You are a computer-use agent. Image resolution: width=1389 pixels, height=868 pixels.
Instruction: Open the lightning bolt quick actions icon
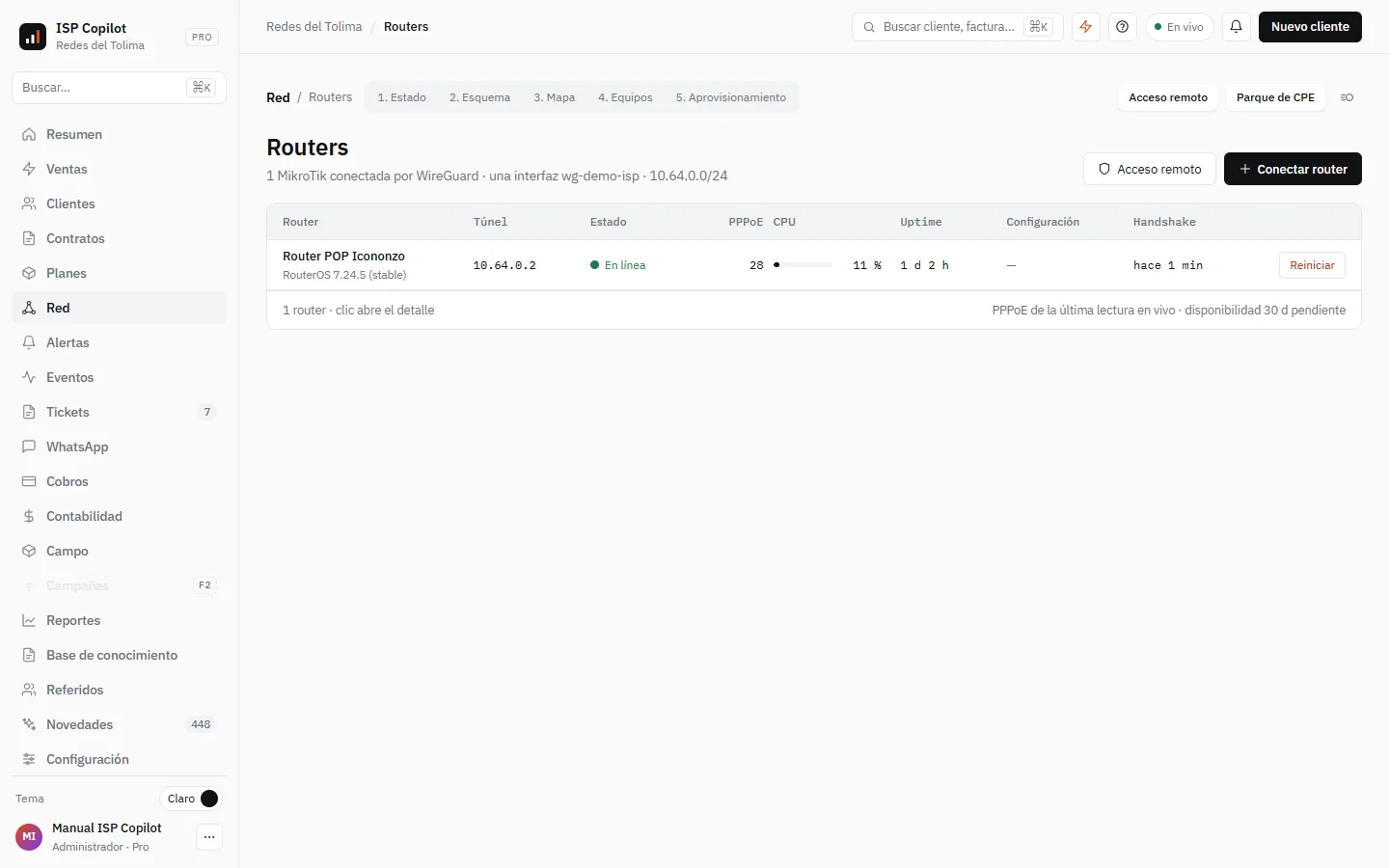click(x=1086, y=27)
